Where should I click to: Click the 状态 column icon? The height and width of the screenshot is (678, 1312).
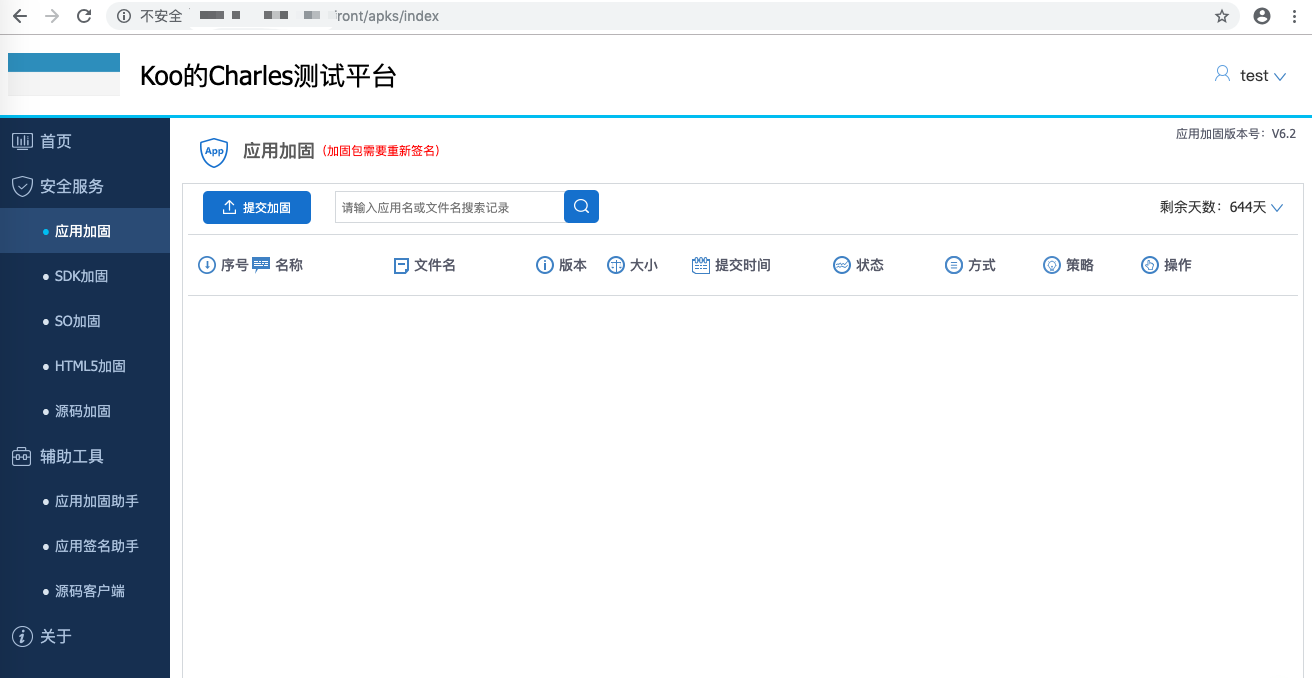[842, 265]
